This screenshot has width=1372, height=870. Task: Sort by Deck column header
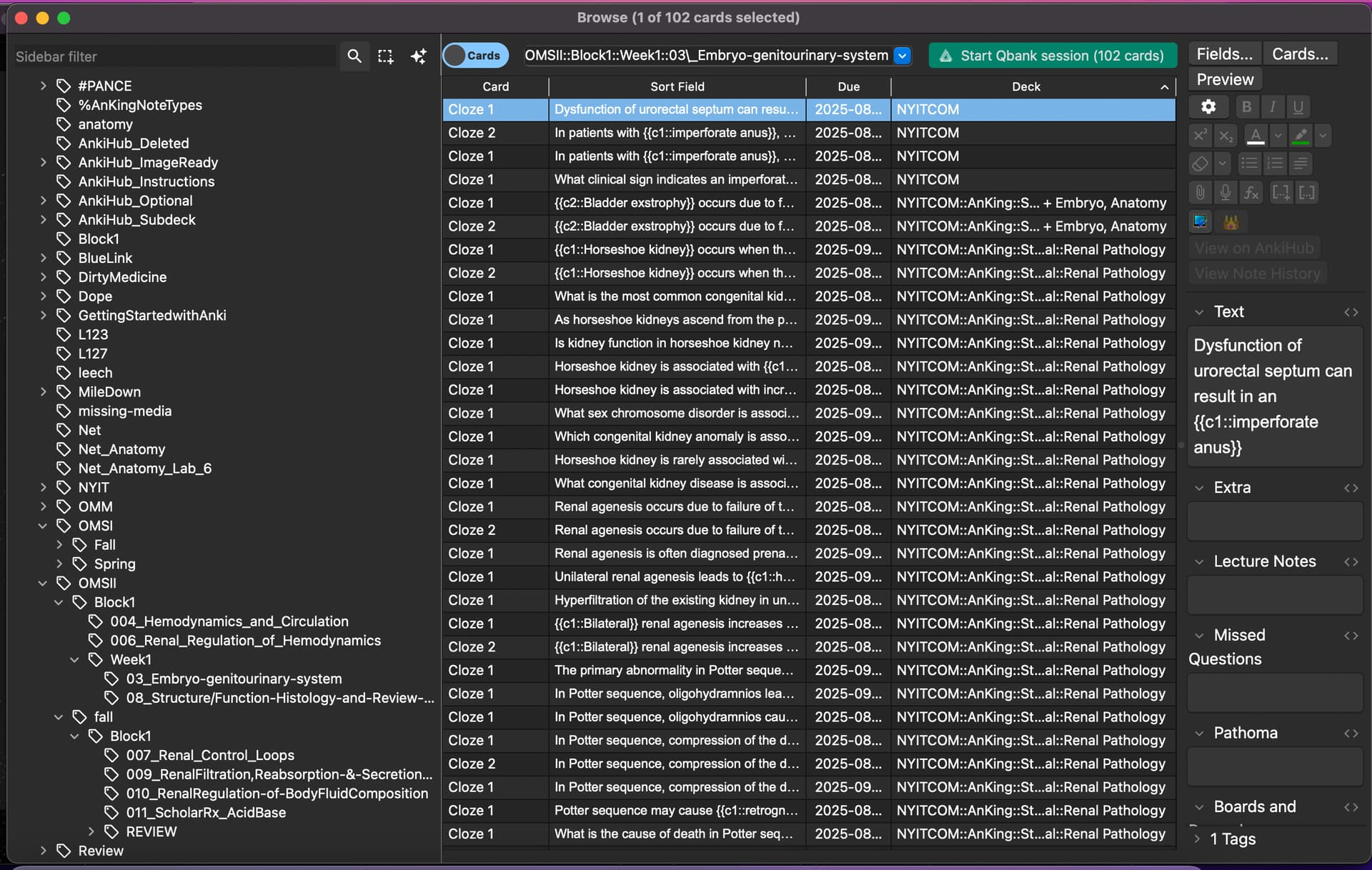(1025, 86)
